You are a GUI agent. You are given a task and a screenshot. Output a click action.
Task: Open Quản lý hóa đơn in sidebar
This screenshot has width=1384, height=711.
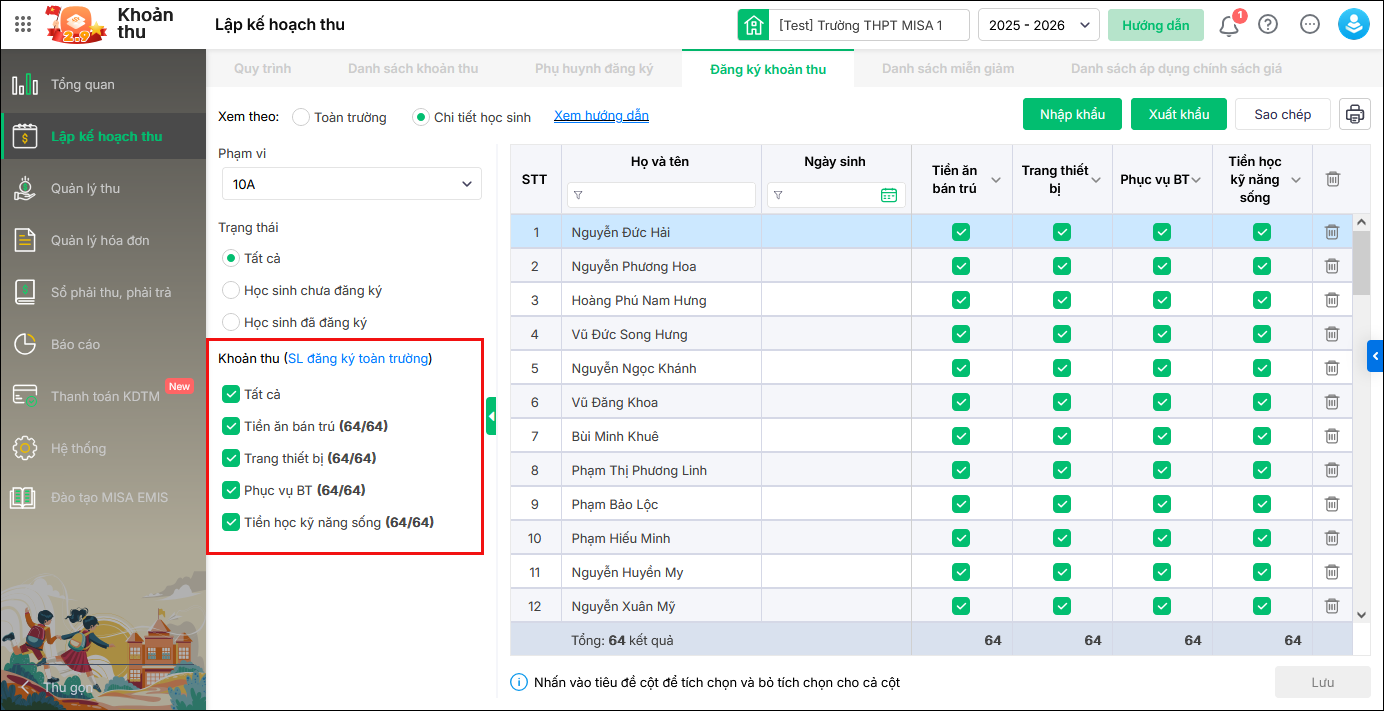pyautogui.click(x=103, y=240)
